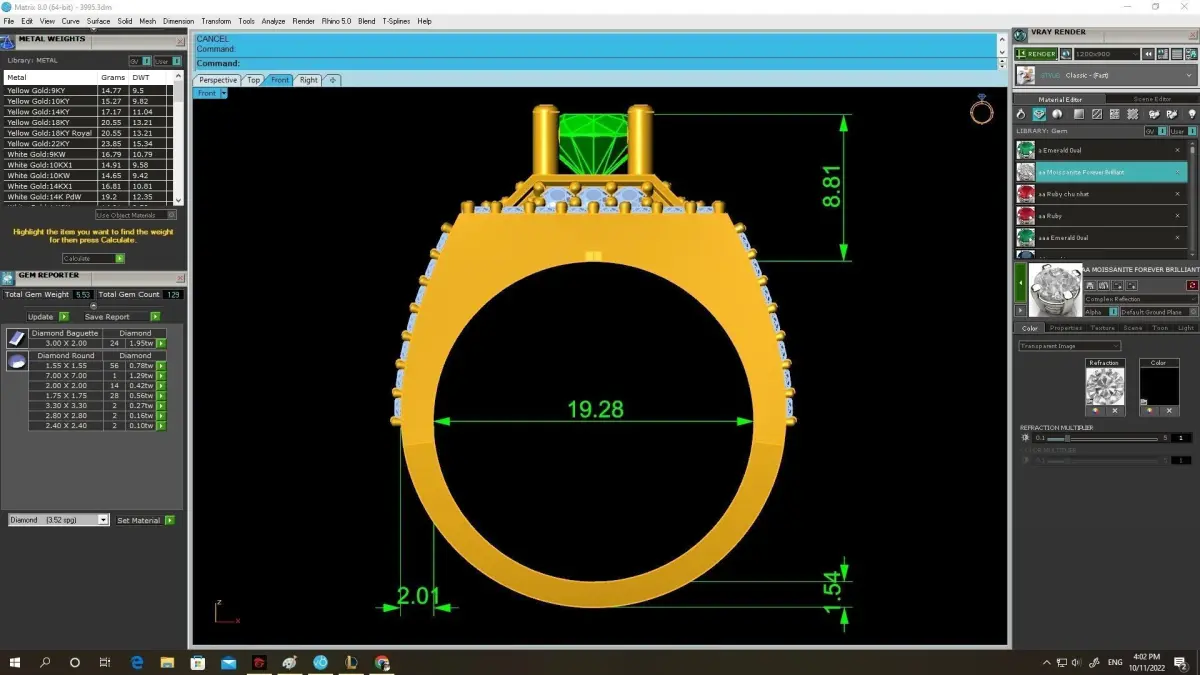This screenshot has height=675, width=1200.
Task: Open the T-Splines menu
Action: [396, 21]
